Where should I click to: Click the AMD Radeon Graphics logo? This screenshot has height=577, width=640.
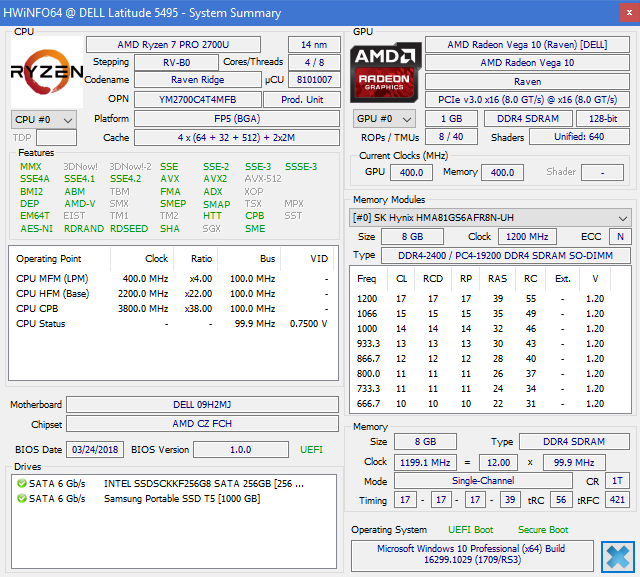tap(385, 73)
